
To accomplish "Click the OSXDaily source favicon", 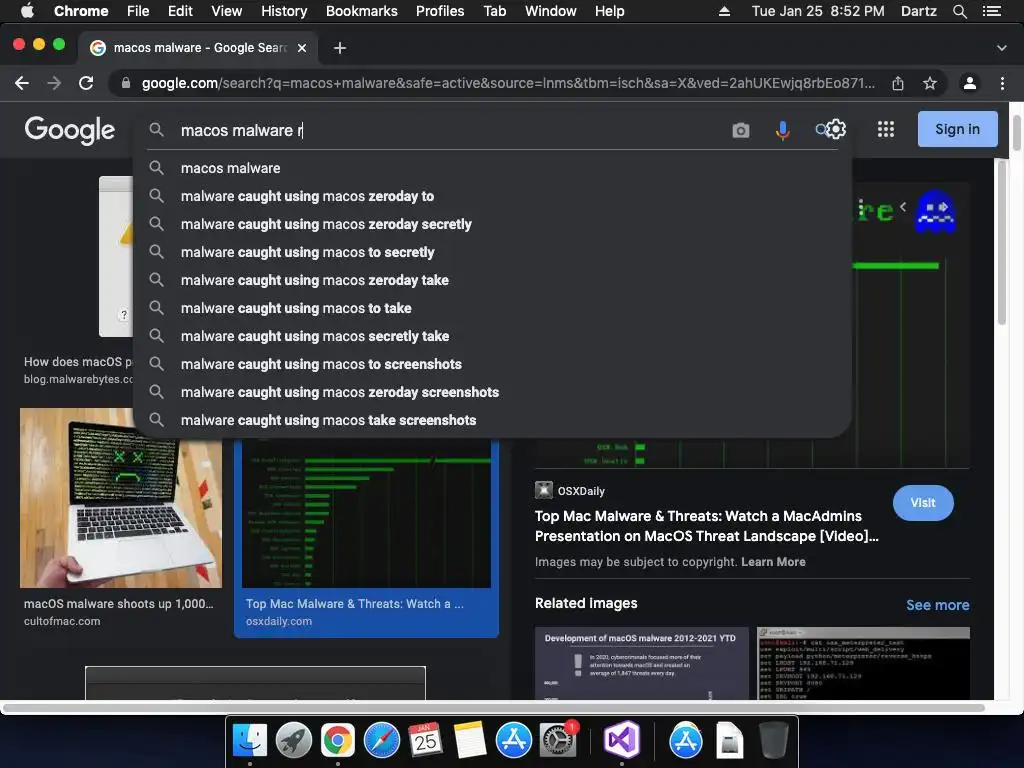I will tap(543, 490).
